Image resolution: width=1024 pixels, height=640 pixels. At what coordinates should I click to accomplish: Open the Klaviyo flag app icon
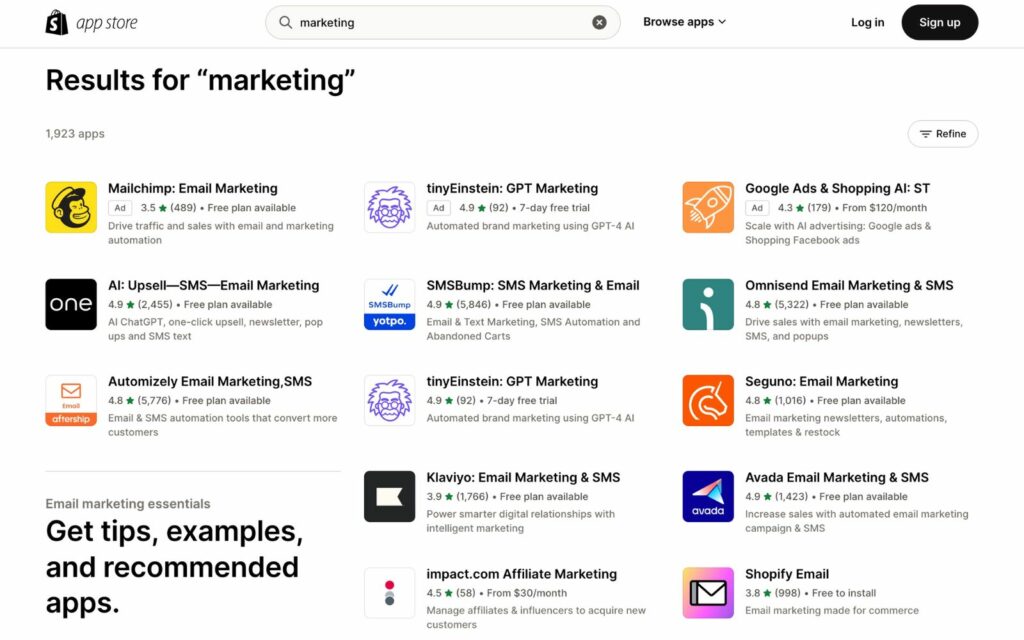point(389,496)
